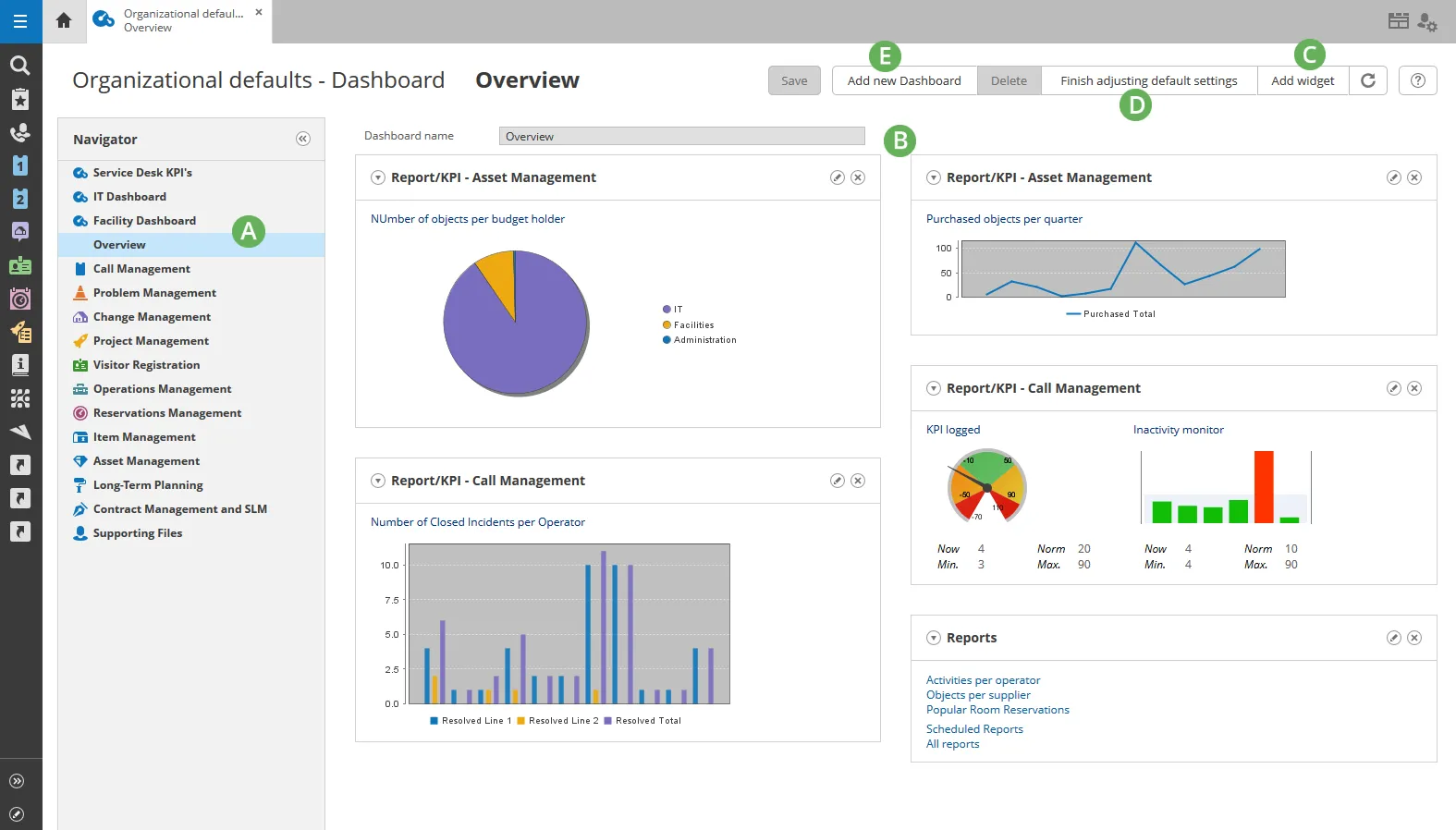Open the information i icon in sidebar
The height and width of the screenshot is (830, 1456).
(x=20, y=365)
